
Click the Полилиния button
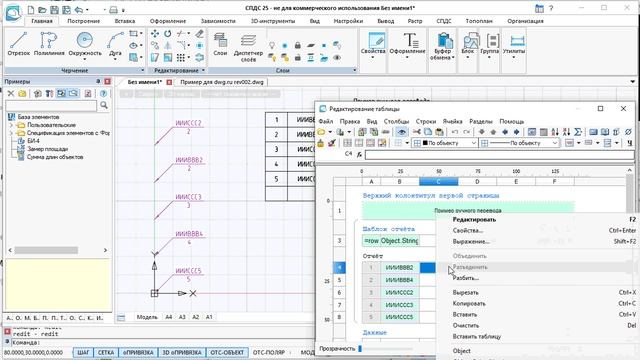coord(49,44)
